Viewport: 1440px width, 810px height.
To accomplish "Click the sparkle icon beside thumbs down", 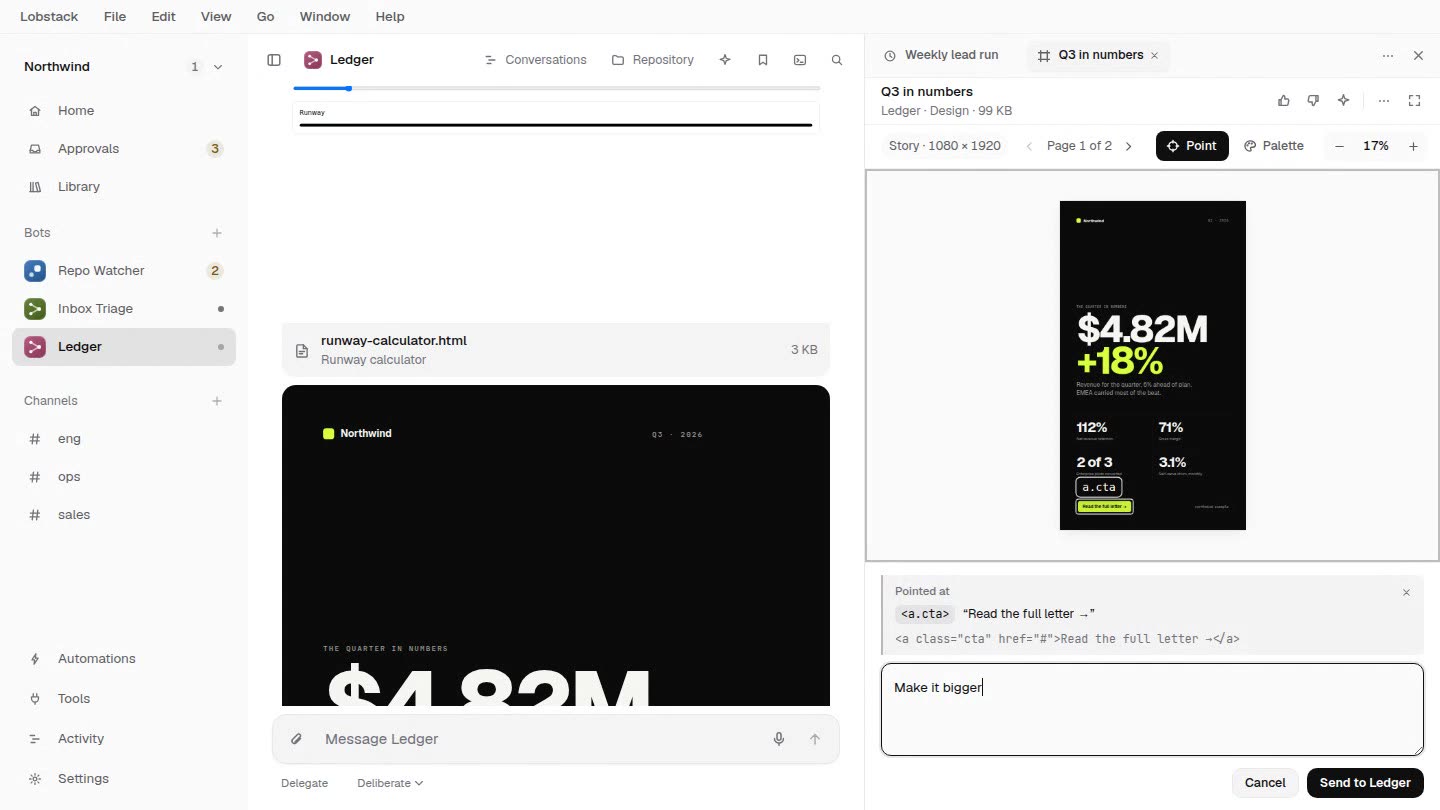I will [1344, 100].
